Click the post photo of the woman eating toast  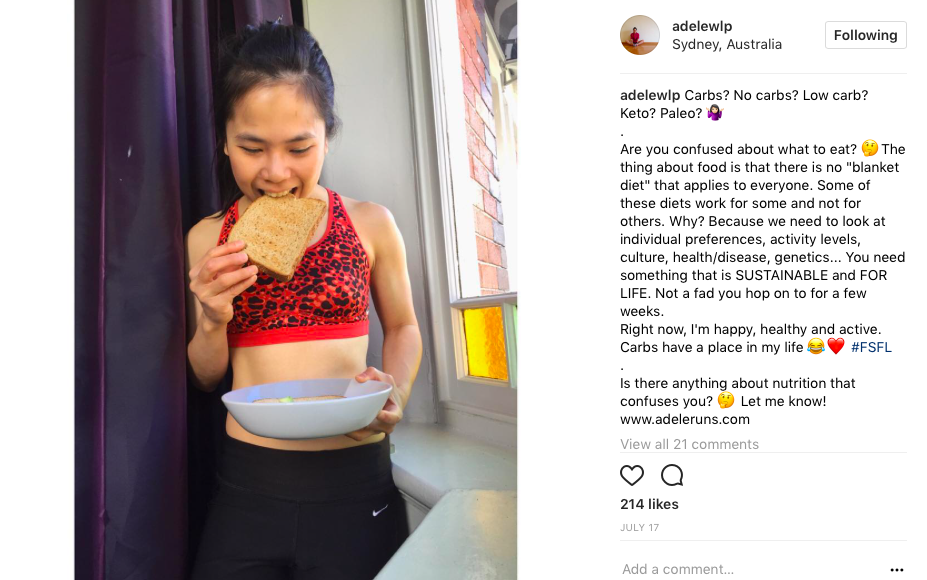click(x=296, y=290)
